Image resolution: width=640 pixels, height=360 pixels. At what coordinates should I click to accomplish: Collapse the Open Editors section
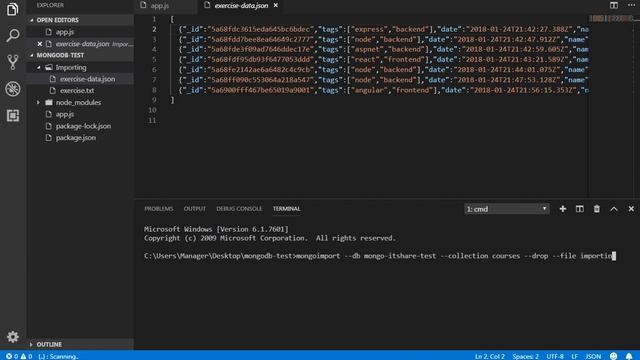(32, 20)
